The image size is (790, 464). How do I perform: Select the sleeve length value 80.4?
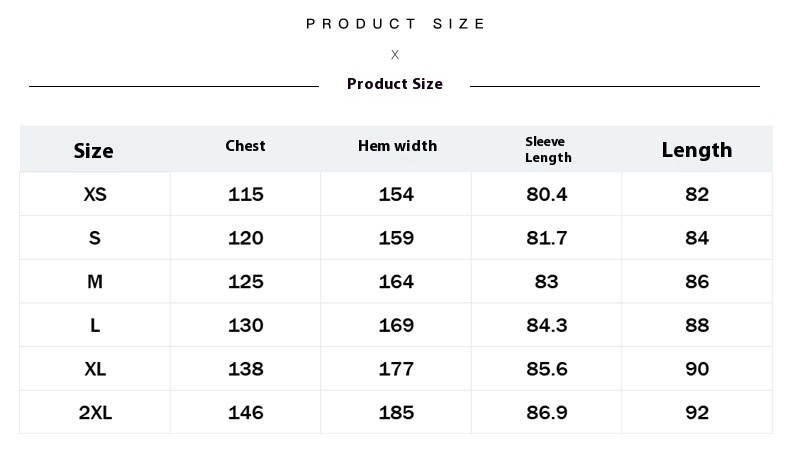(547, 194)
